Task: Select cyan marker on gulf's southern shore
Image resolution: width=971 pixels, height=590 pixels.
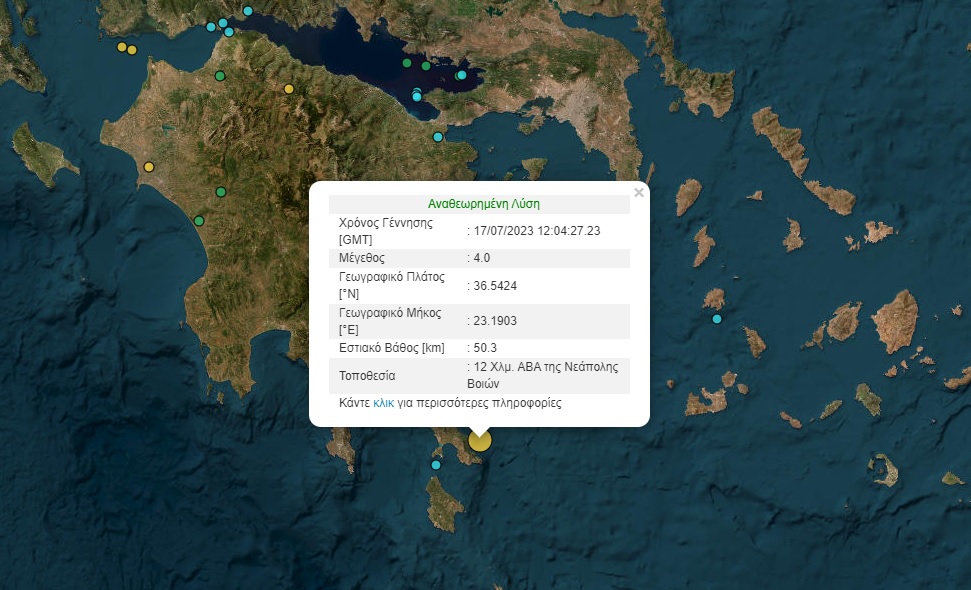Action: click(x=417, y=96)
